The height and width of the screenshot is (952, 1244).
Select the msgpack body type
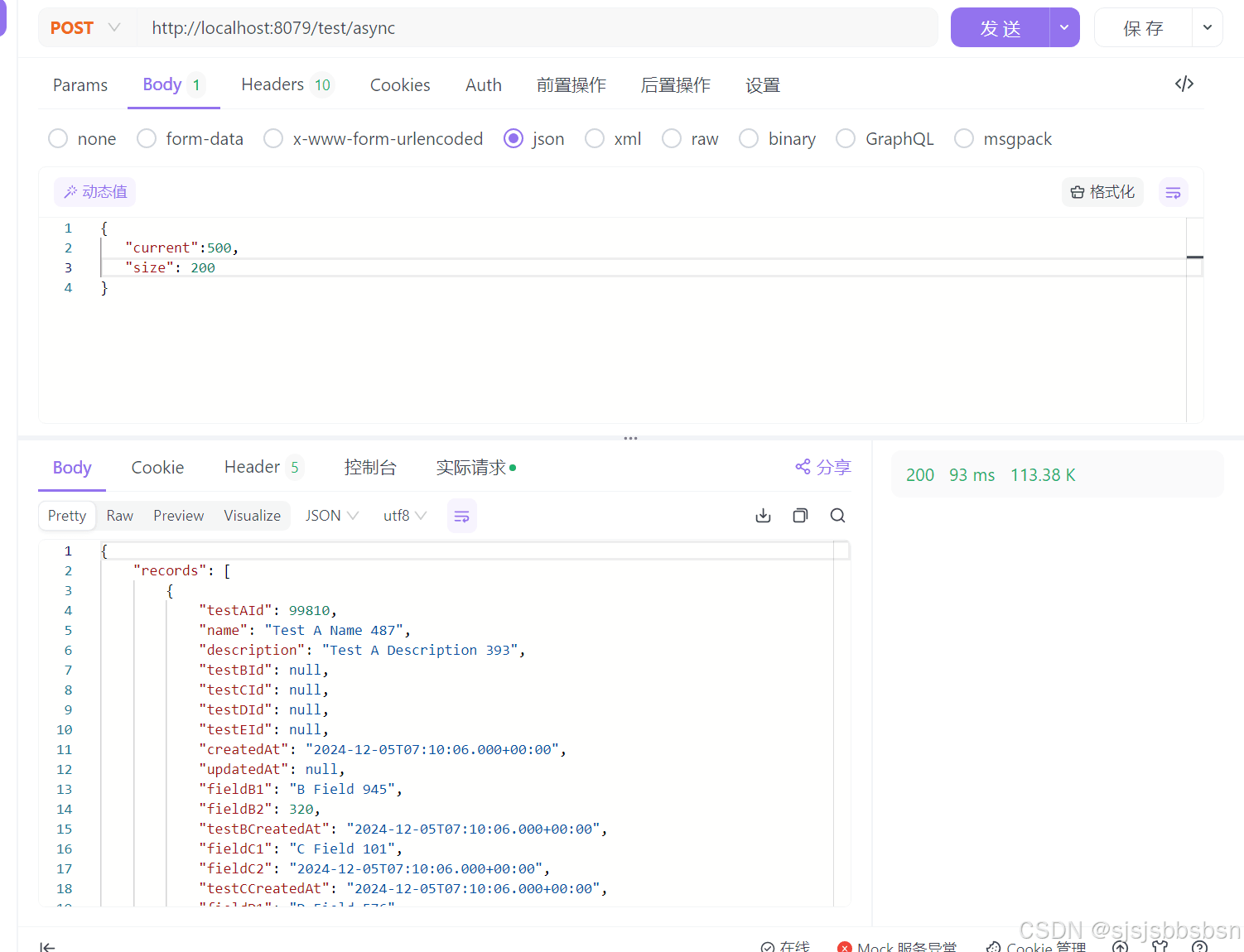pyautogui.click(x=1003, y=138)
